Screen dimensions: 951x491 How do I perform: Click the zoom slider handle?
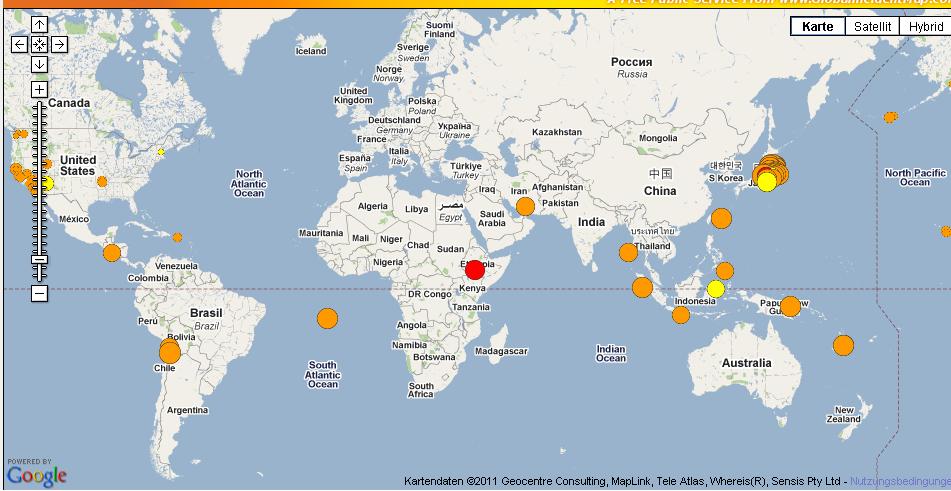[x=39, y=260]
